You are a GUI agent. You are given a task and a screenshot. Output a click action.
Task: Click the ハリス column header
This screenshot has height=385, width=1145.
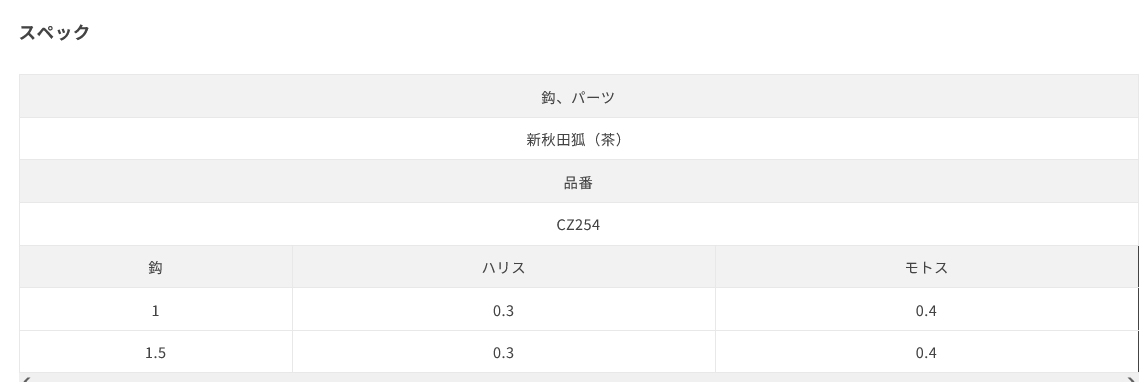504,267
